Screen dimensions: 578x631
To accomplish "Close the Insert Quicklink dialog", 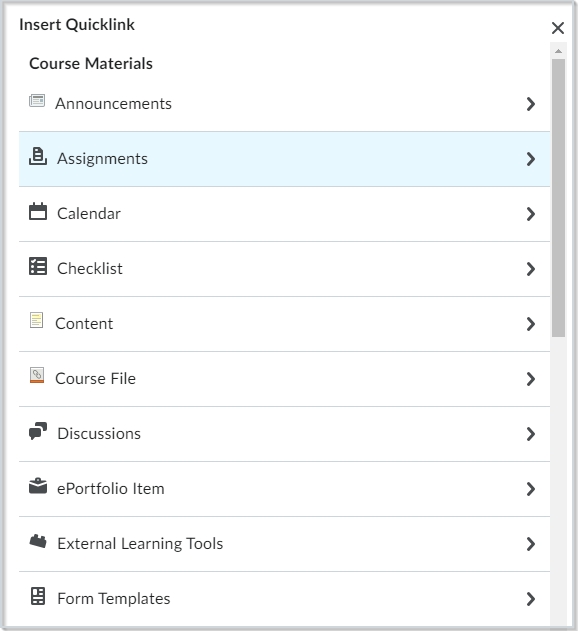I will 558,28.
